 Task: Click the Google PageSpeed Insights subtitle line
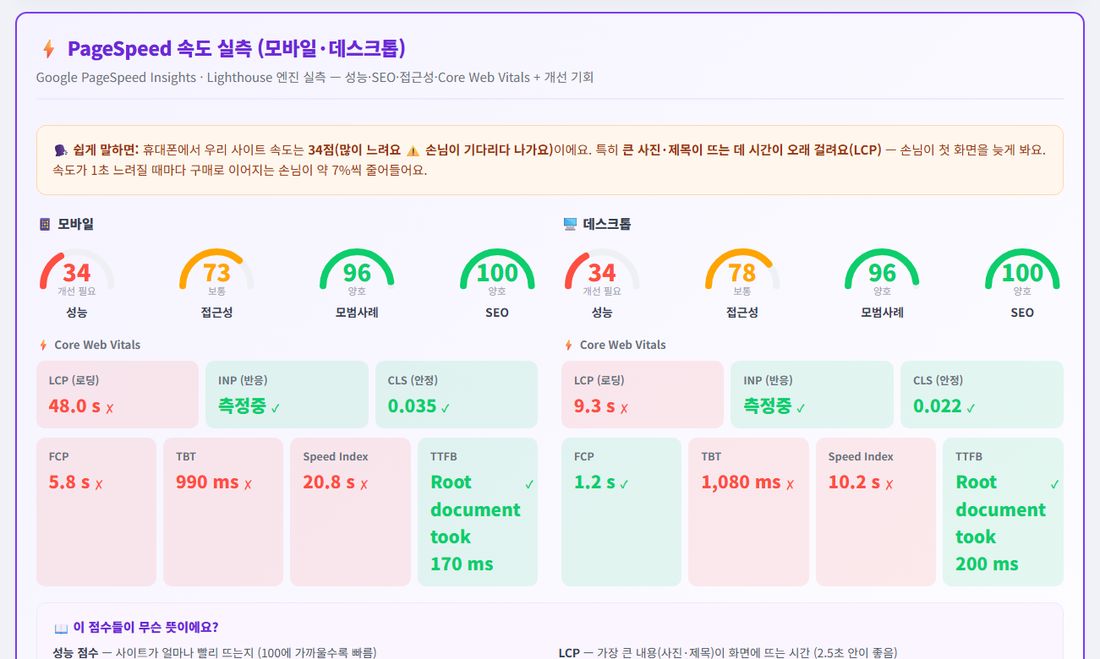coord(315,77)
